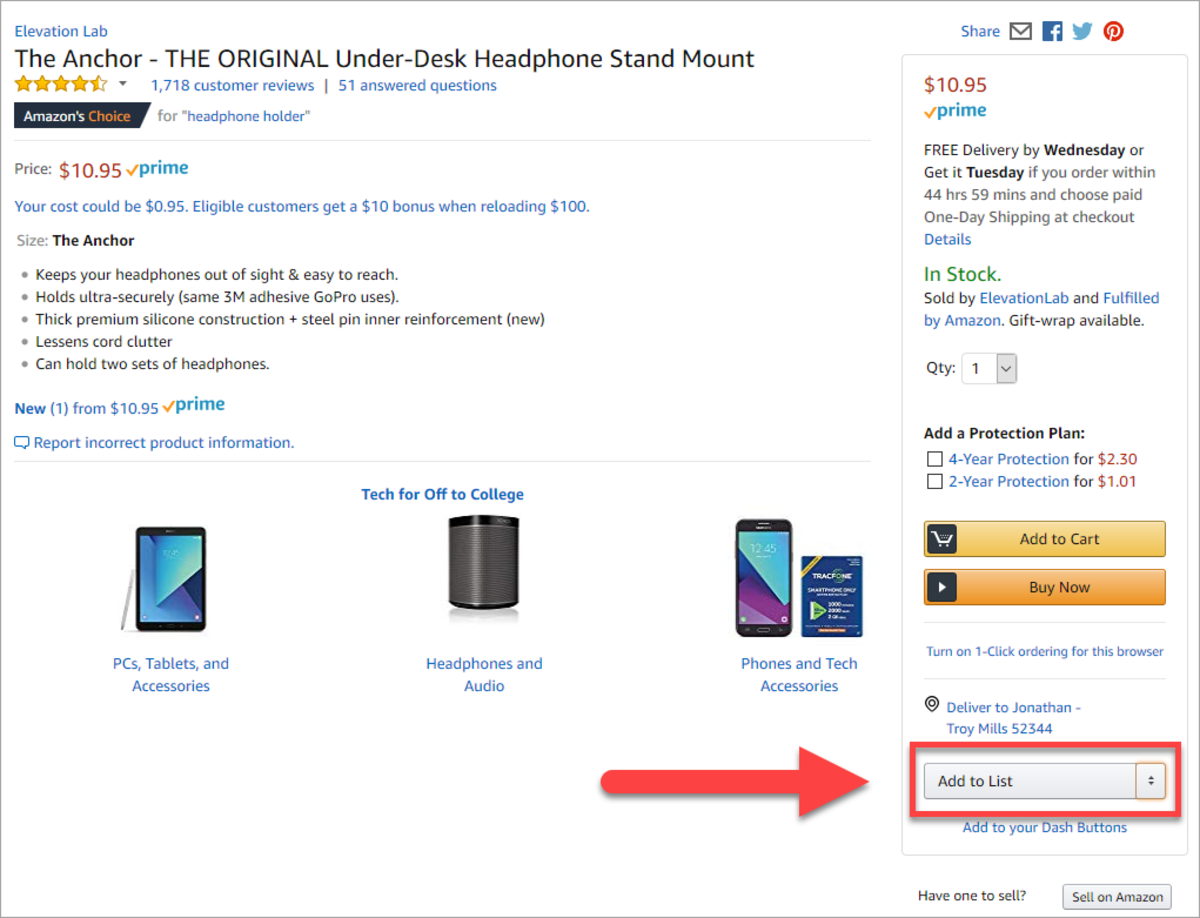This screenshot has height=918, width=1200.
Task: Click the location pin delivery icon
Action: [932, 705]
